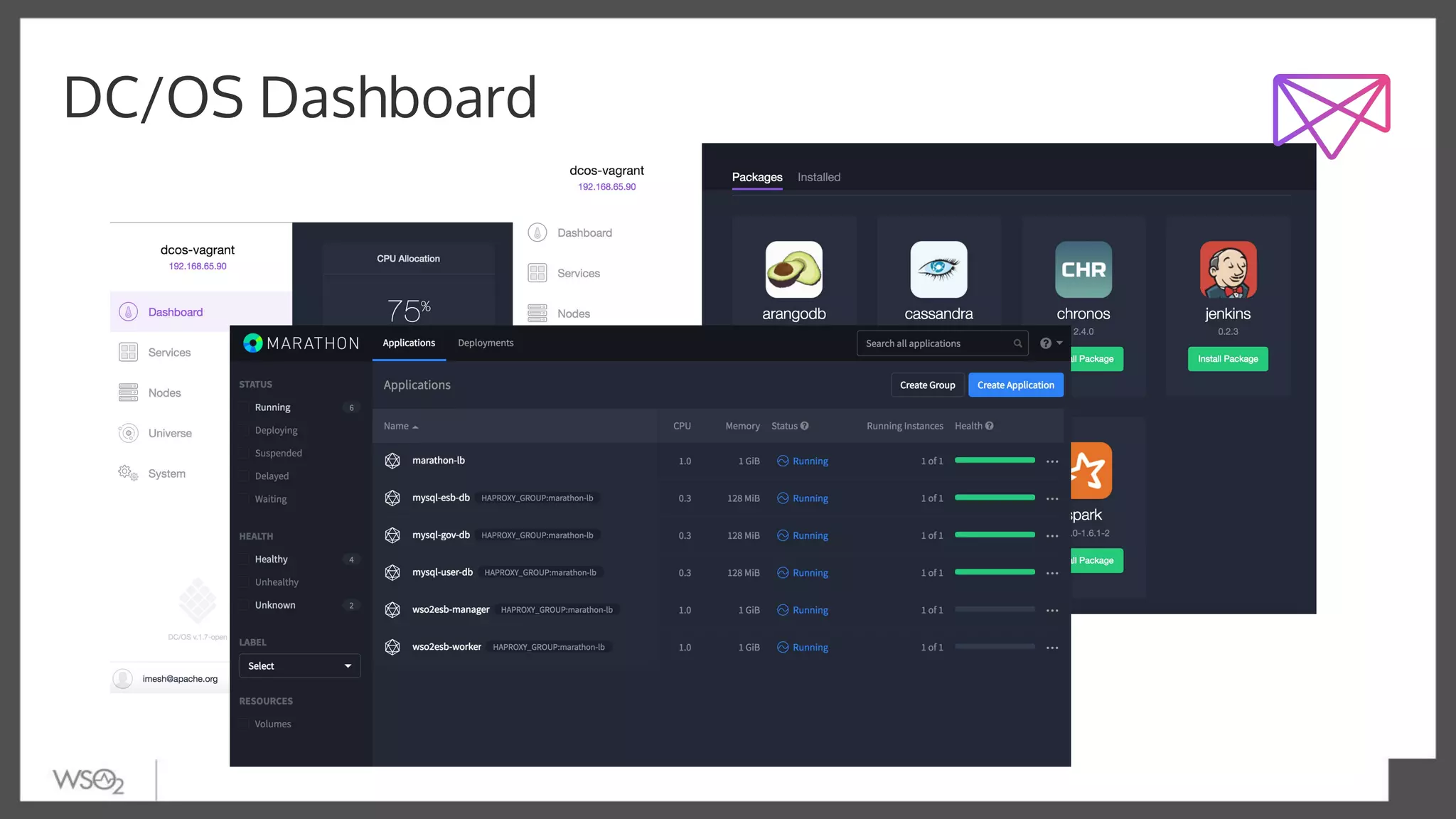Click the CPU Allocation 75% panel

click(409, 284)
